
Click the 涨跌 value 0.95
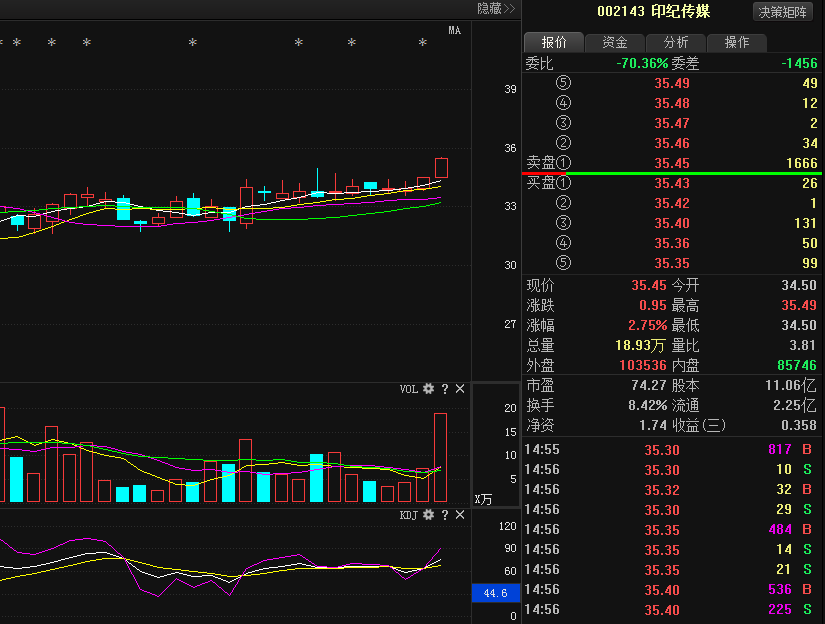click(653, 305)
